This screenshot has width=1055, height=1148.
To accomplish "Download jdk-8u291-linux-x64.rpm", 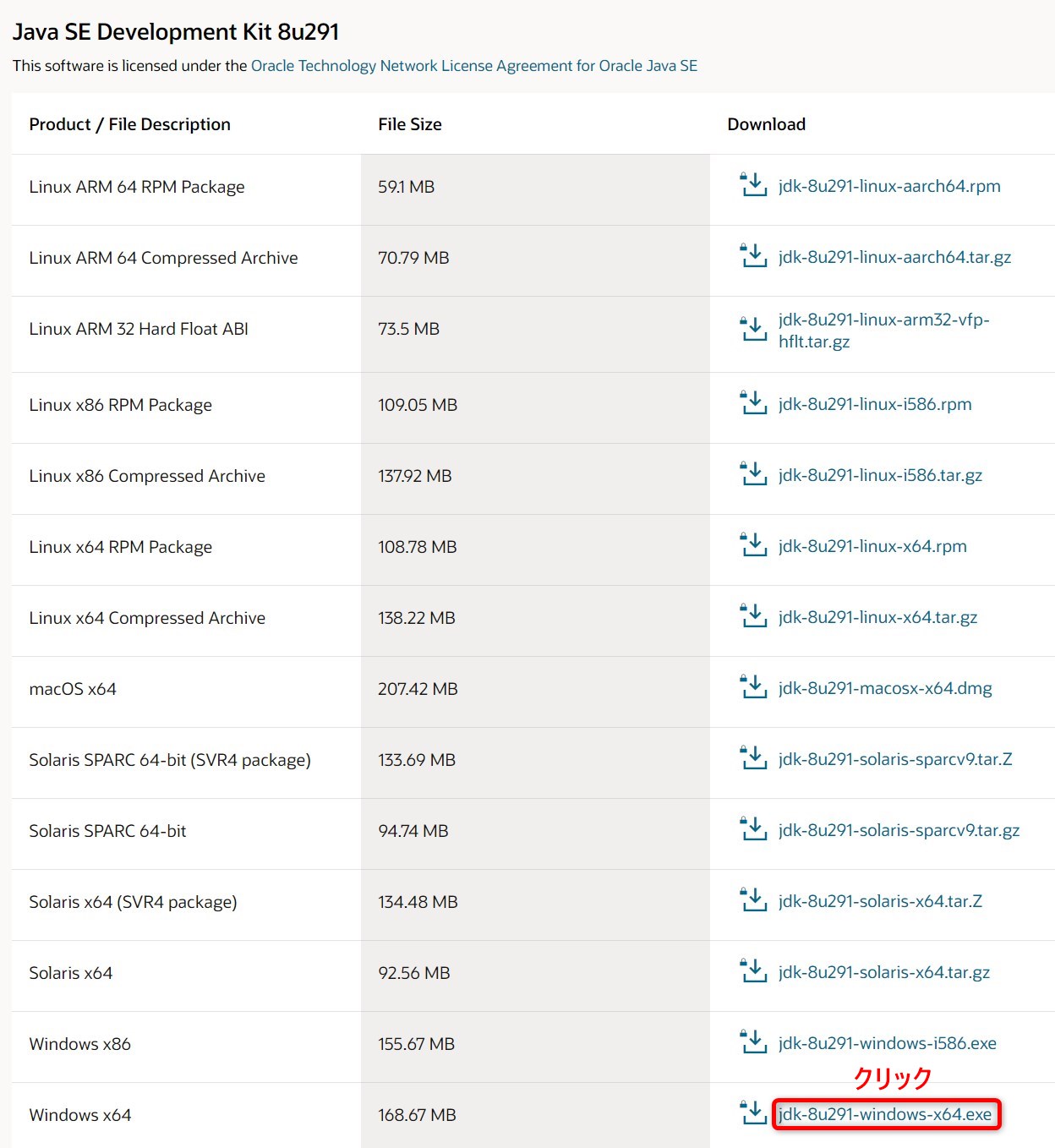I will [872, 546].
